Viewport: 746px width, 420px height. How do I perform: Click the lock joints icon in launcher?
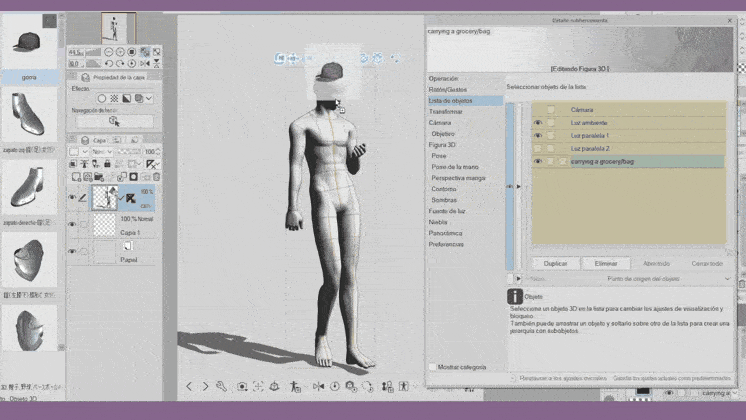point(388,386)
